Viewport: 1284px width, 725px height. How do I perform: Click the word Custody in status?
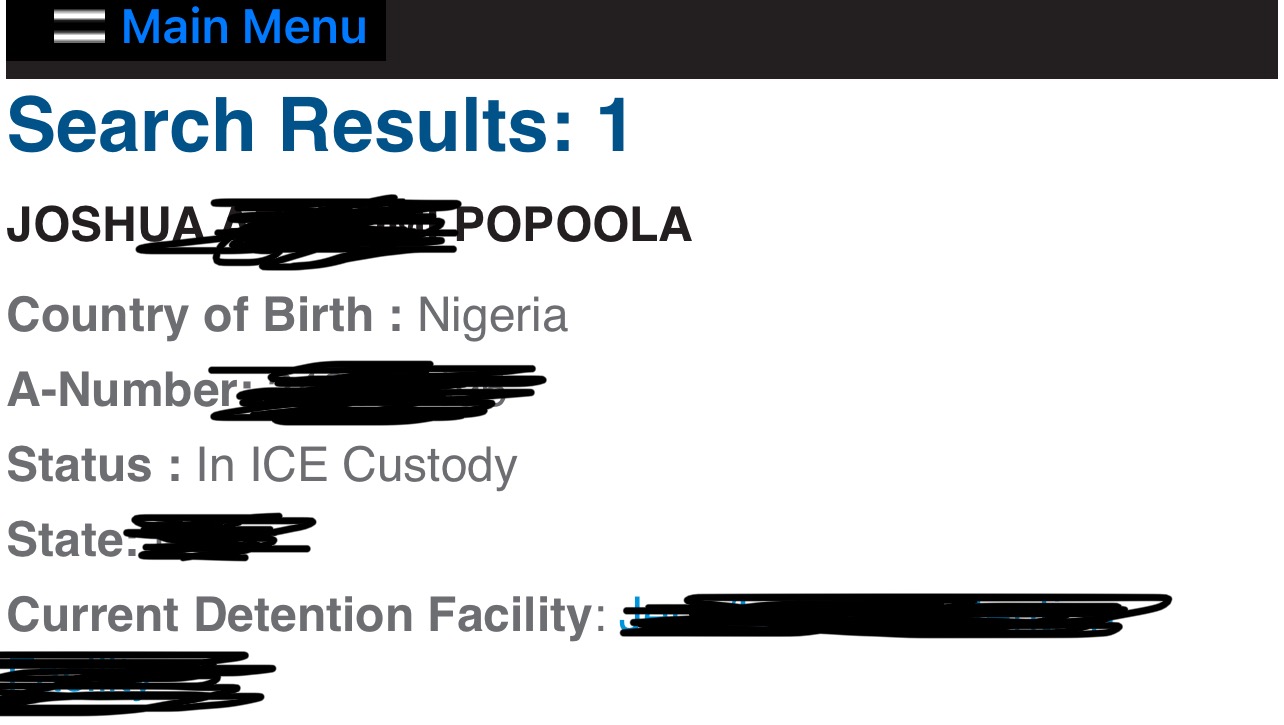(x=430, y=465)
